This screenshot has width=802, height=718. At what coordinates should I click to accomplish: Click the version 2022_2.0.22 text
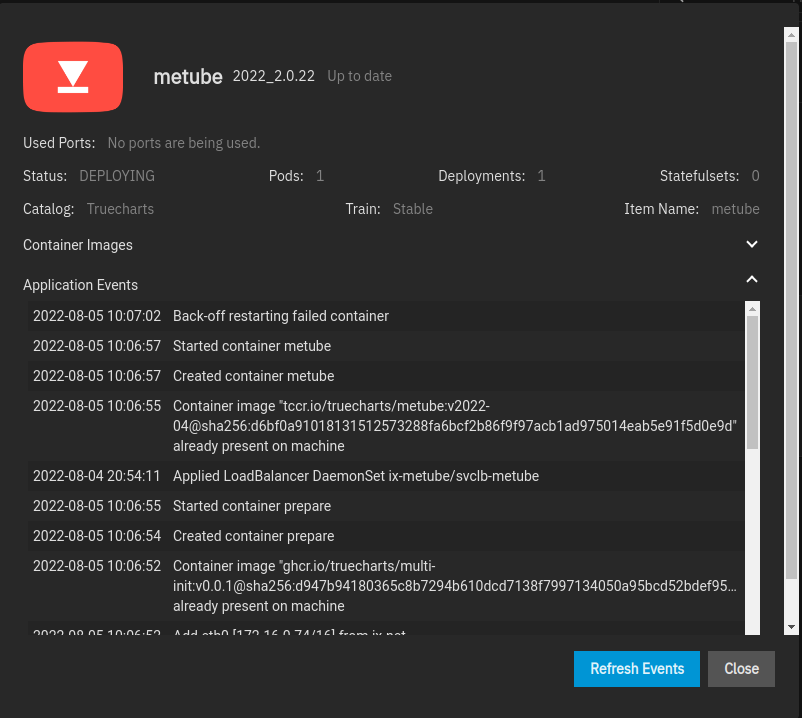pos(274,76)
